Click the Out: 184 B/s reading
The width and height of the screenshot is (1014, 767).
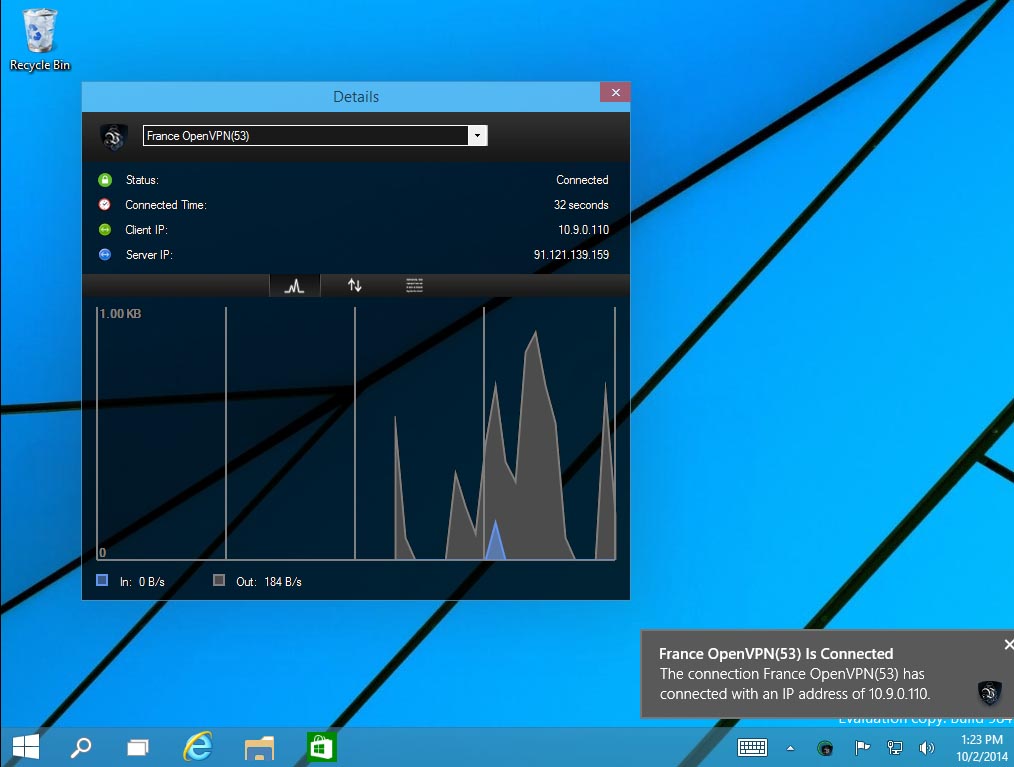(x=268, y=581)
